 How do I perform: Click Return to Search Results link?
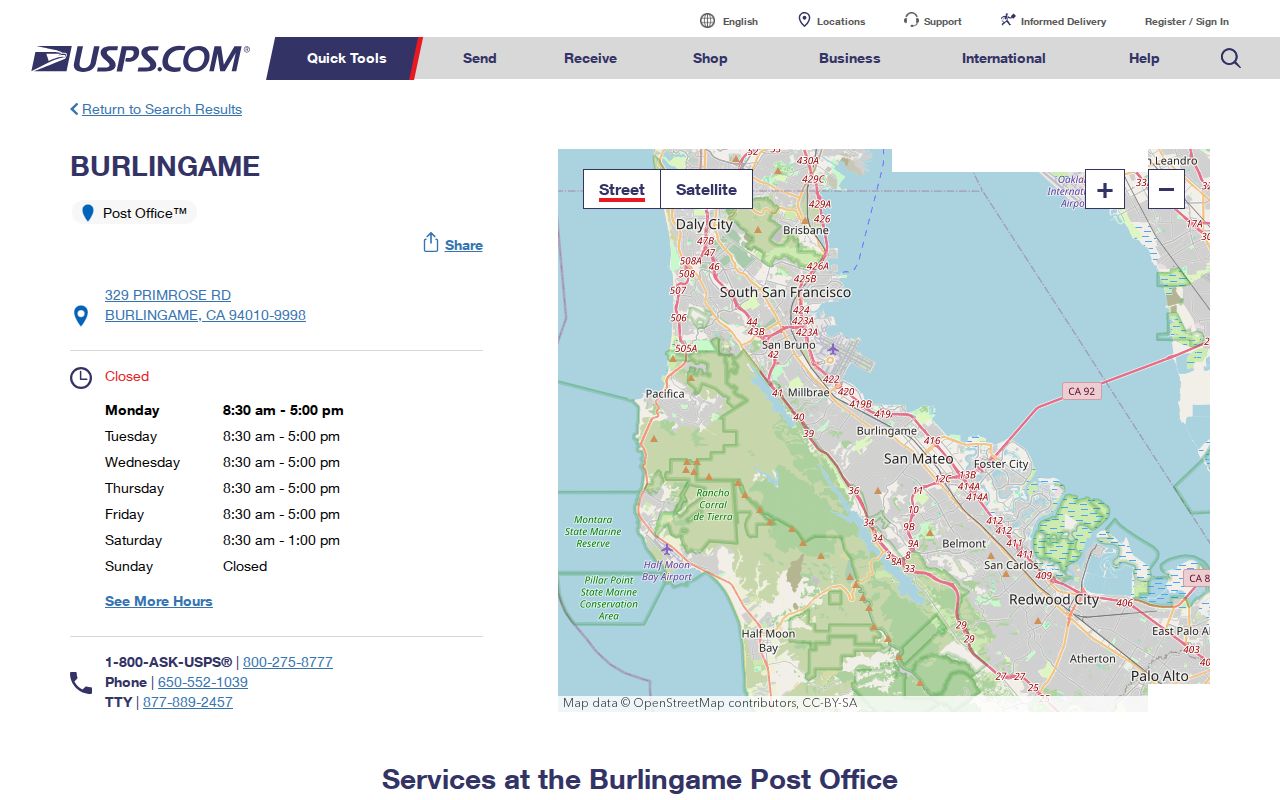coord(162,109)
